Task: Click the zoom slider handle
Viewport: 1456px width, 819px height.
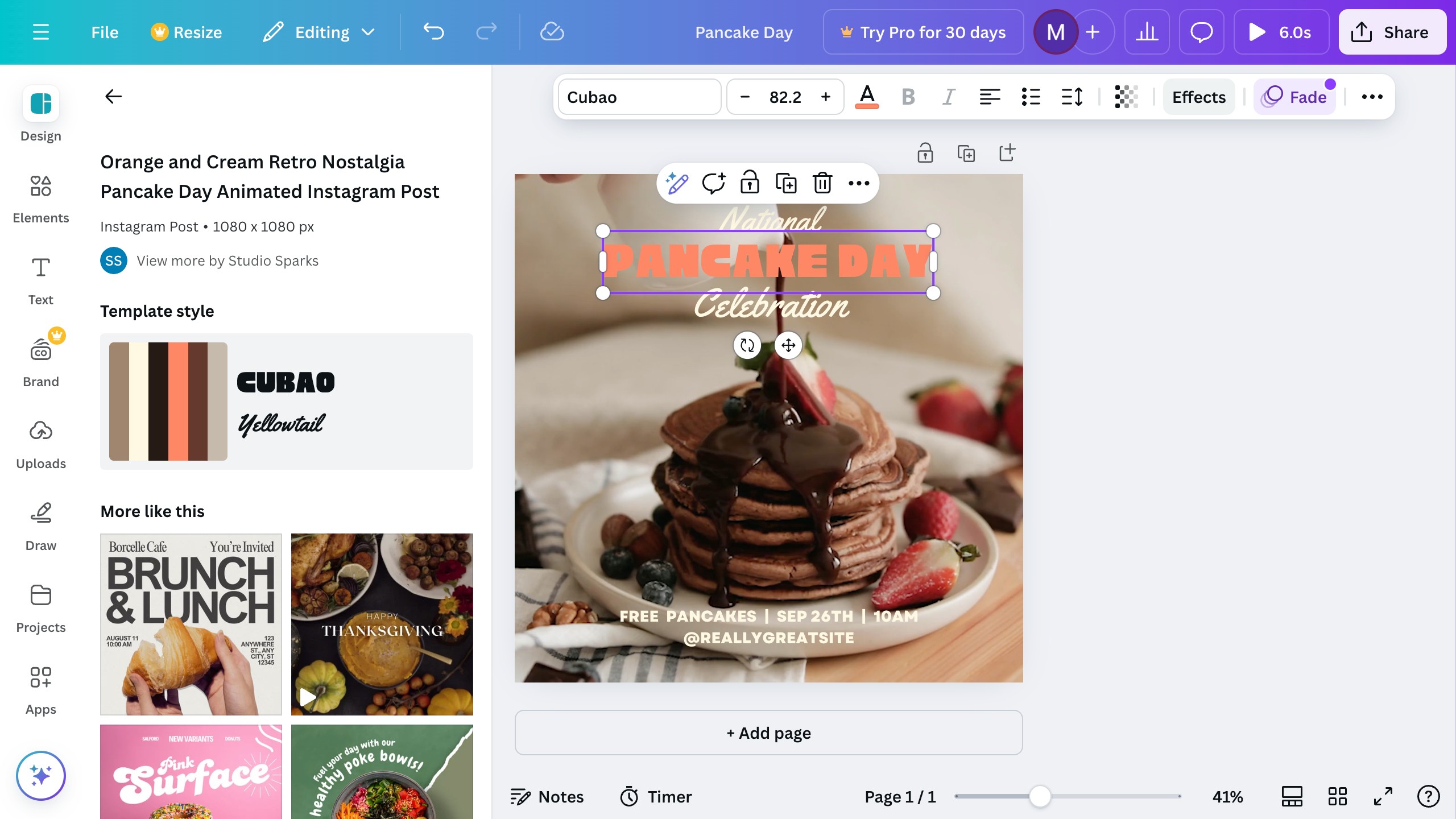Action: coord(1040,796)
